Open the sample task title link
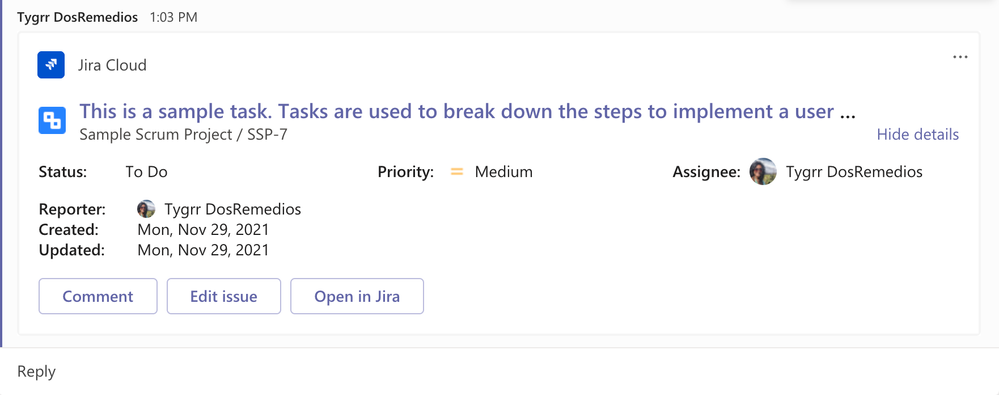 point(466,111)
